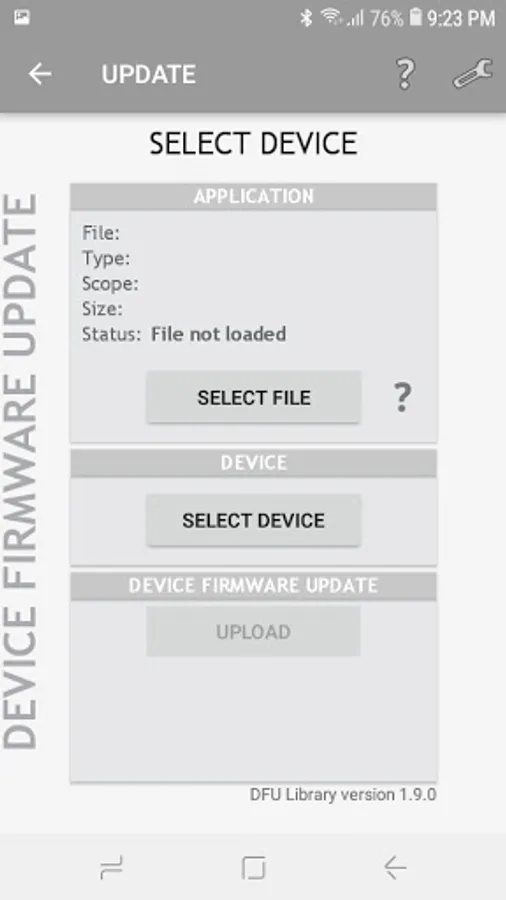Tap DFU Library version 1.9.0 text
The image size is (506, 900).
(343, 794)
